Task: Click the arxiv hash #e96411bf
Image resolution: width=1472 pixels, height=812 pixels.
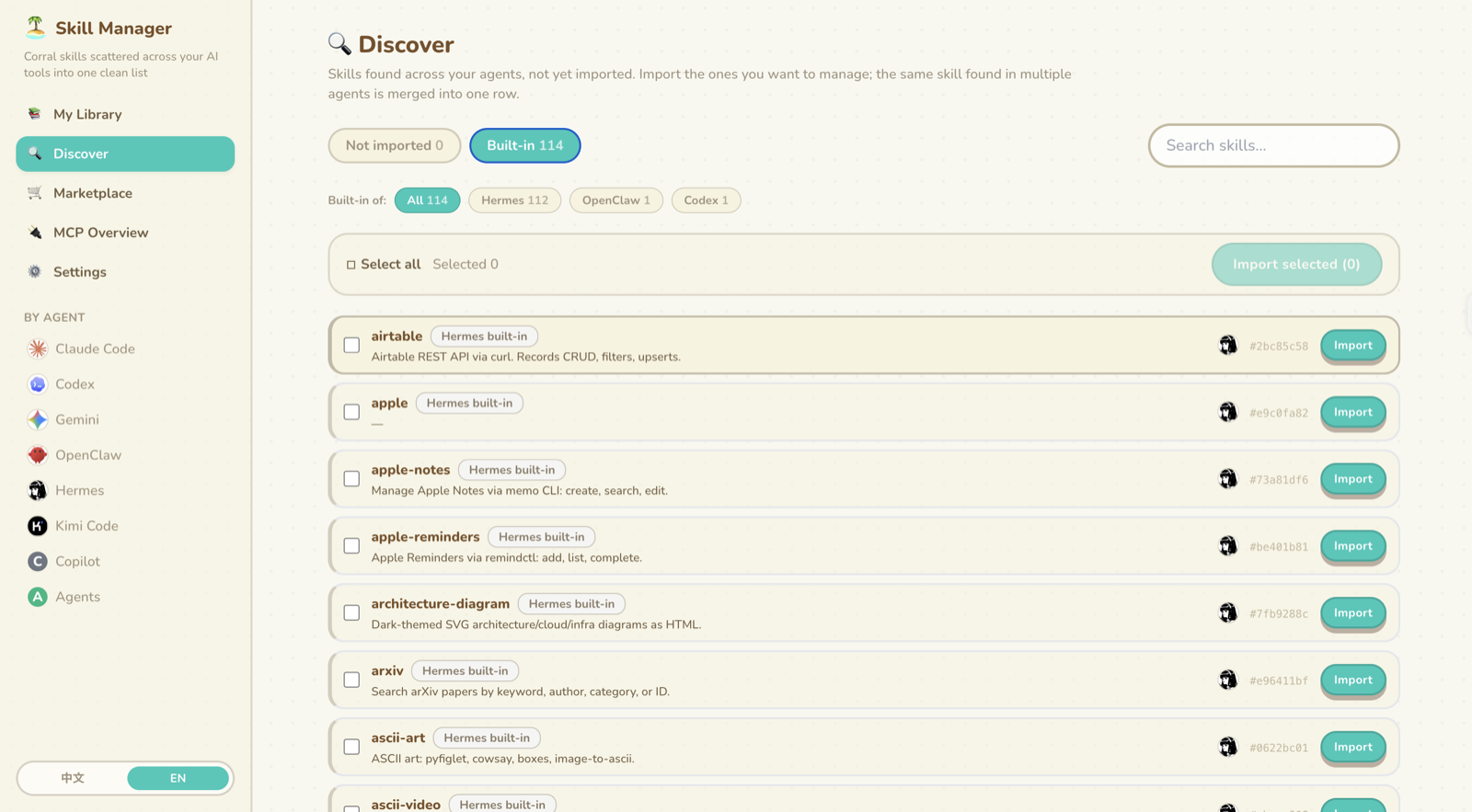Action: point(1278,680)
